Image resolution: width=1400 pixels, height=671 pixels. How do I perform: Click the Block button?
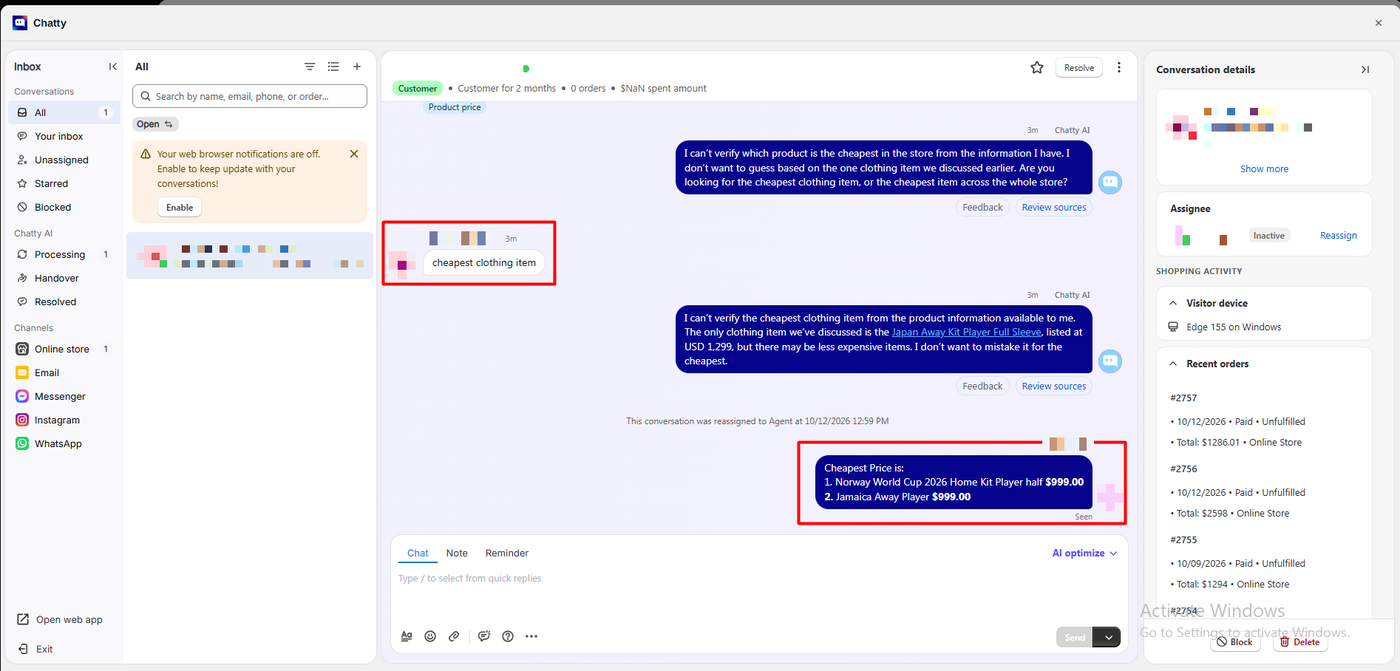pyautogui.click(x=1234, y=642)
